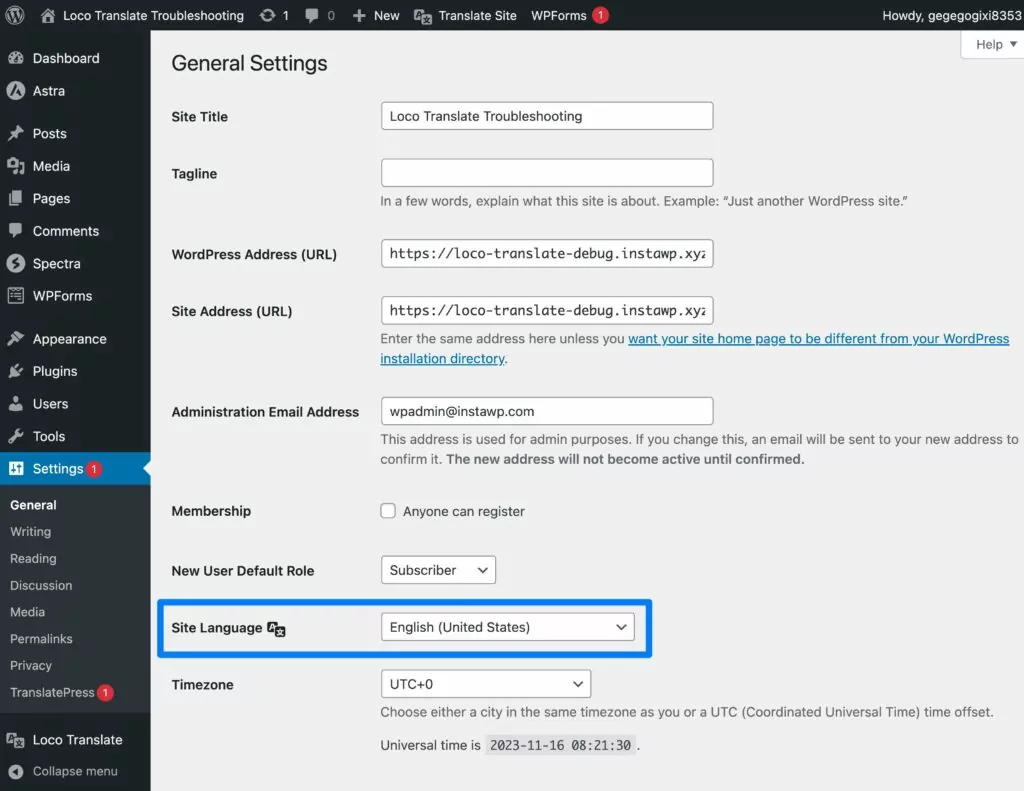Click the Spectra logo icon

[x=16, y=263]
